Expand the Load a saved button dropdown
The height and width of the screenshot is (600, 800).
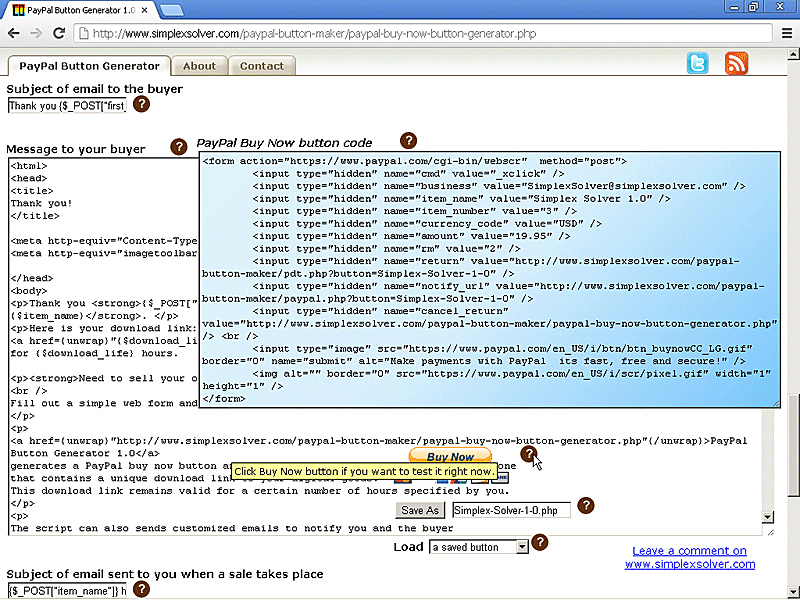click(x=479, y=547)
